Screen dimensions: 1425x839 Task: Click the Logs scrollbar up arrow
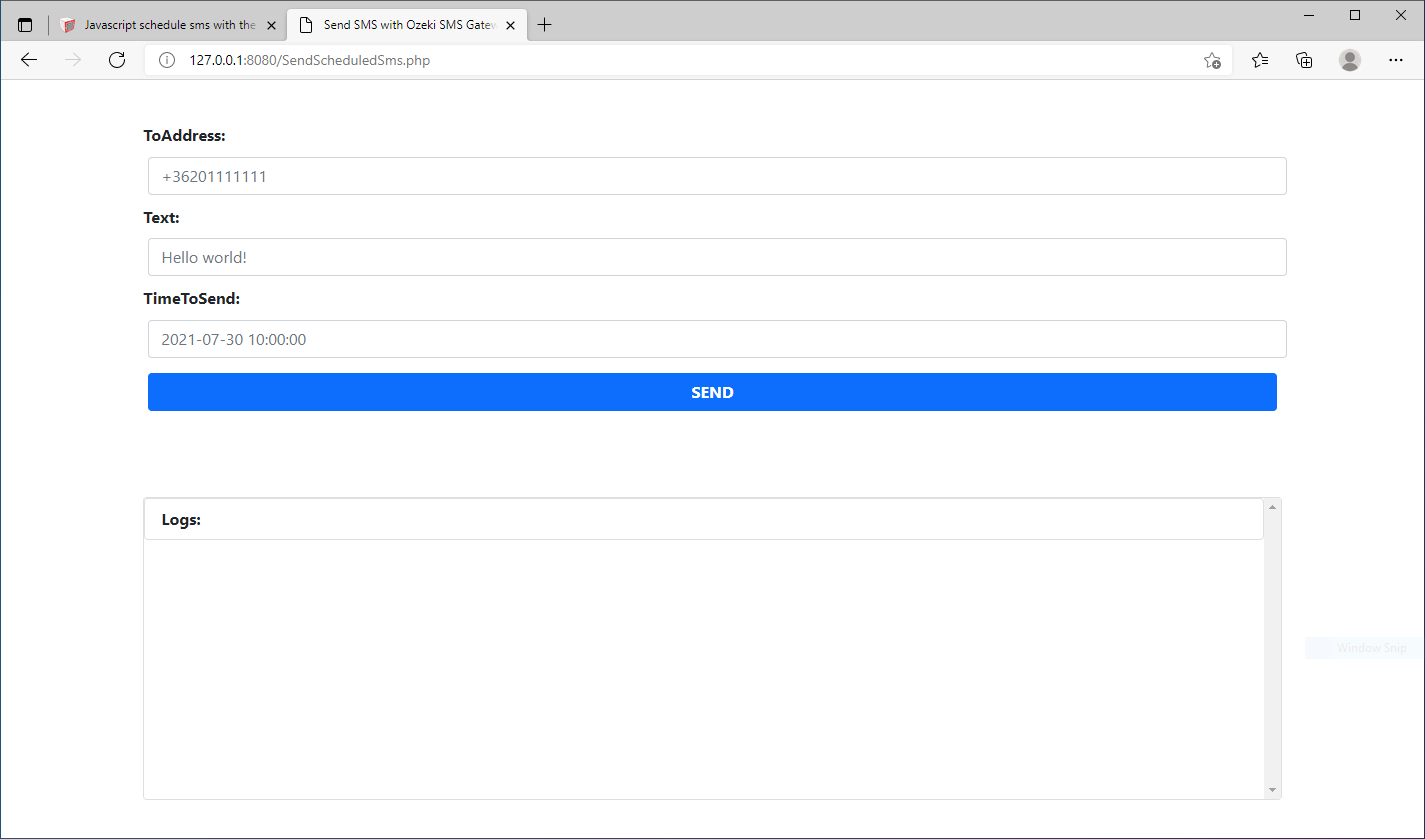coord(1273,507)
